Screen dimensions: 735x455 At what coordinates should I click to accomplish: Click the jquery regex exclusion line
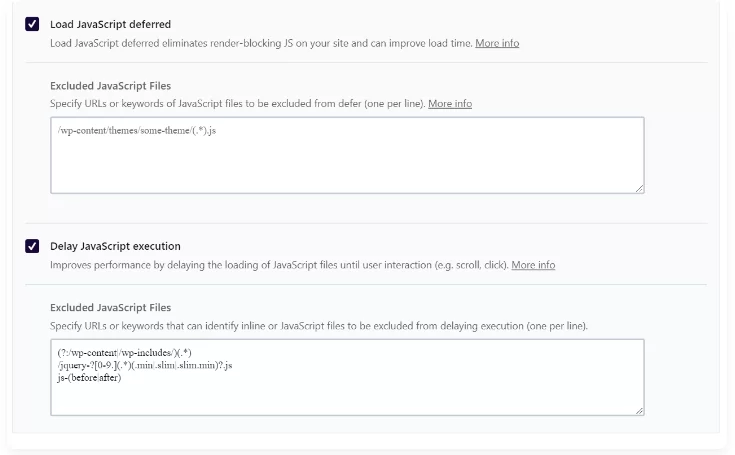point(145,365)
